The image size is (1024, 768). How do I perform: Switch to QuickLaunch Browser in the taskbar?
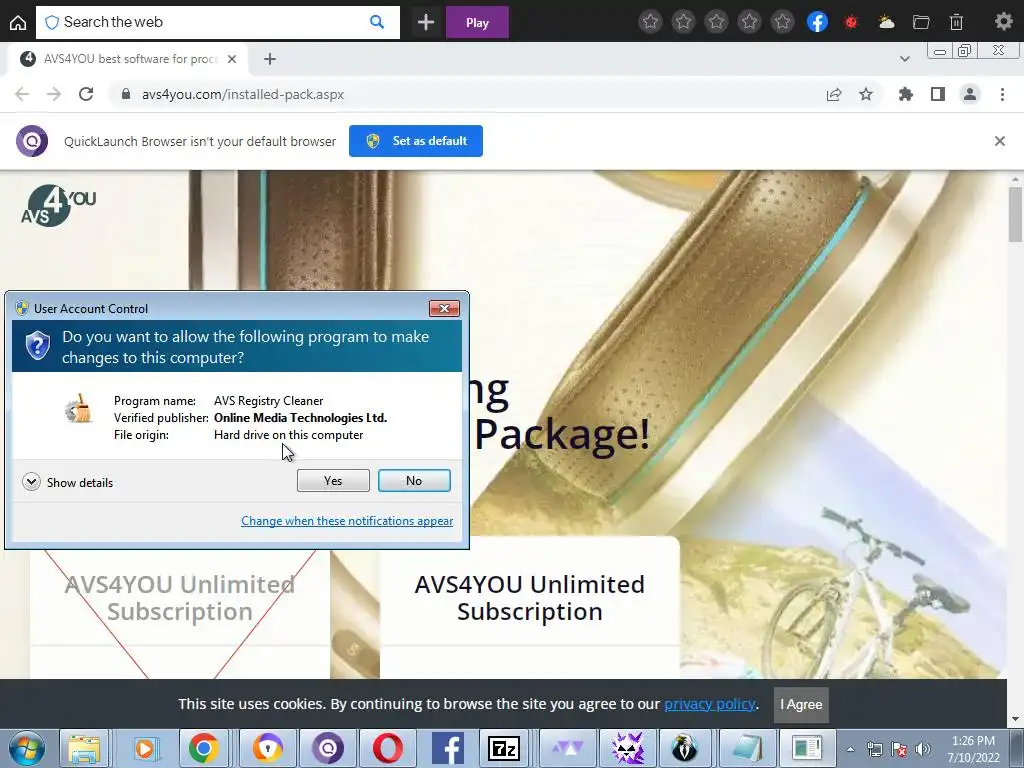[328, 748]
